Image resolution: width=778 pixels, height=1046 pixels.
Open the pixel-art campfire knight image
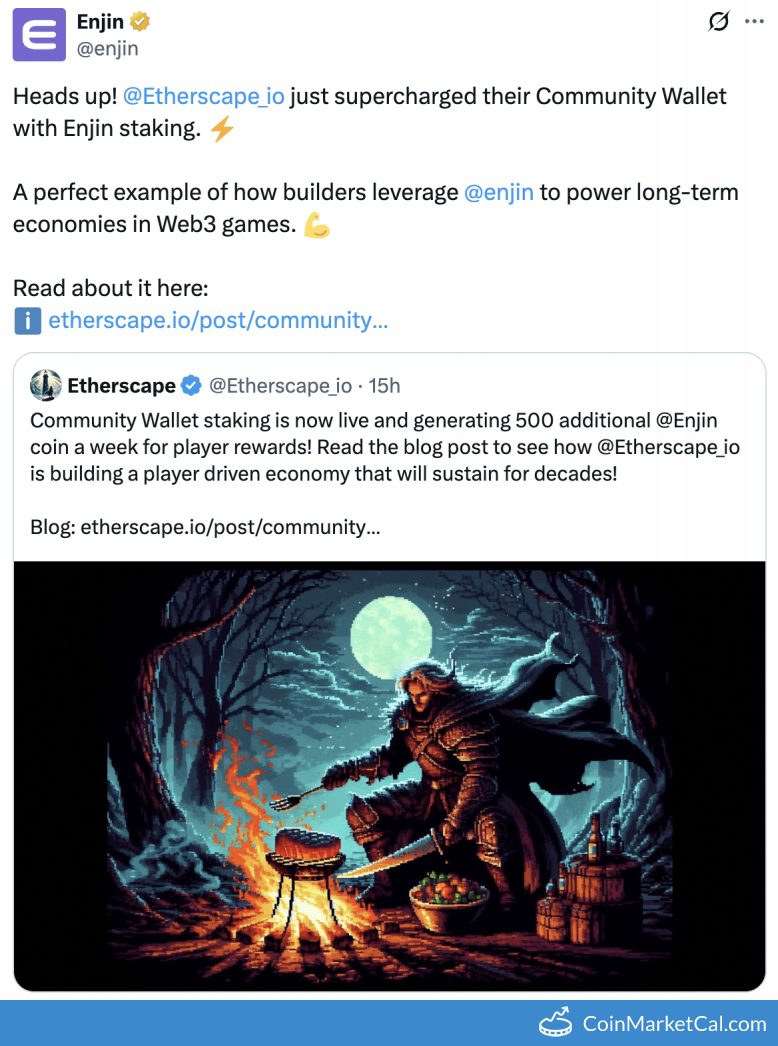pos(389,775)
